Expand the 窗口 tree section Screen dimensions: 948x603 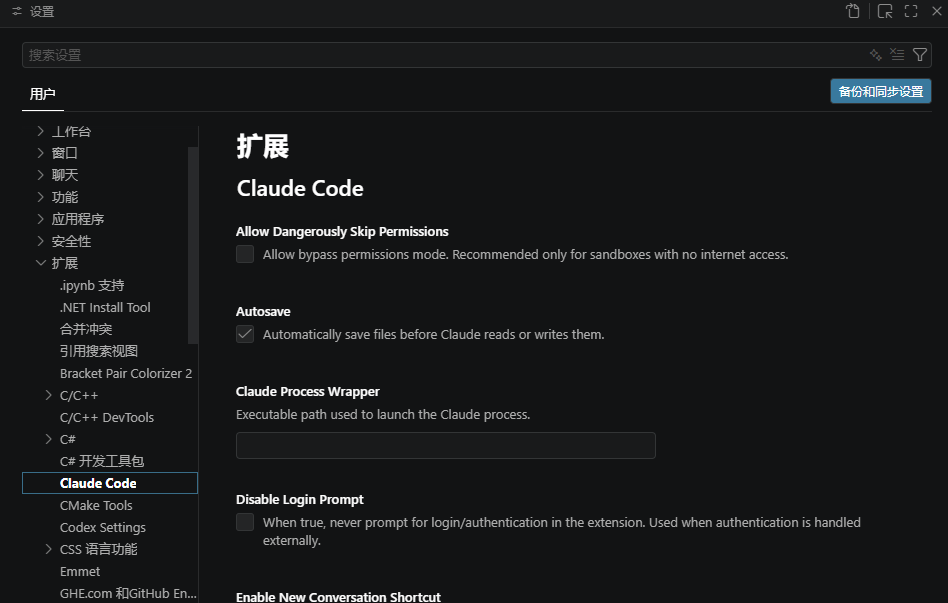pos(41,153)
